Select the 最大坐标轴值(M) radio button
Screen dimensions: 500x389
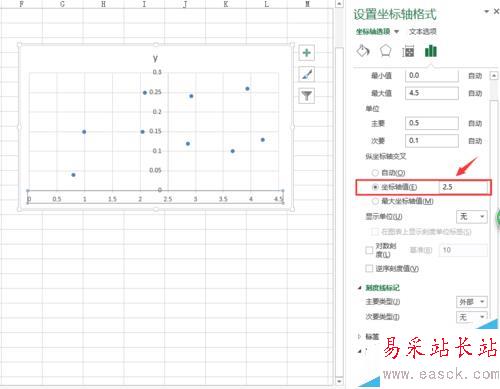375,201
